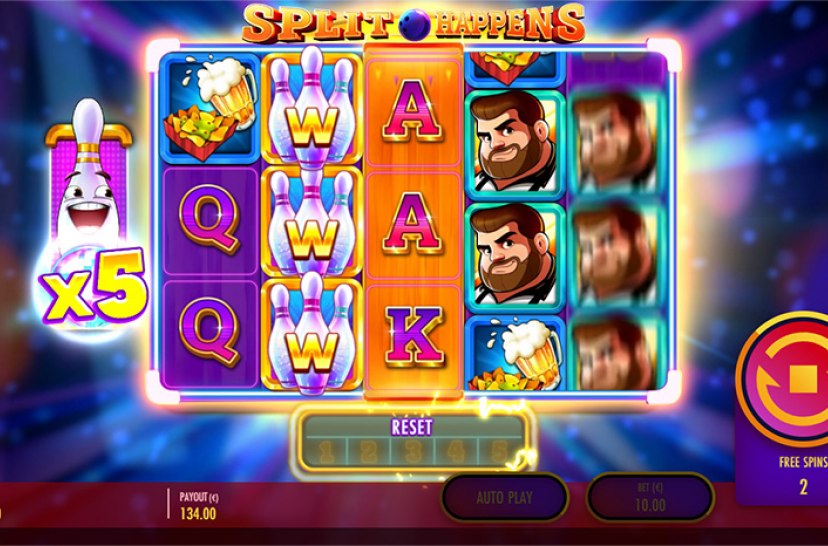Image resolution: width=828 pixels, height=546 pixels.
Task: Click the beer mug symbol bottom of fourth reel
Action: click(514, 353)
